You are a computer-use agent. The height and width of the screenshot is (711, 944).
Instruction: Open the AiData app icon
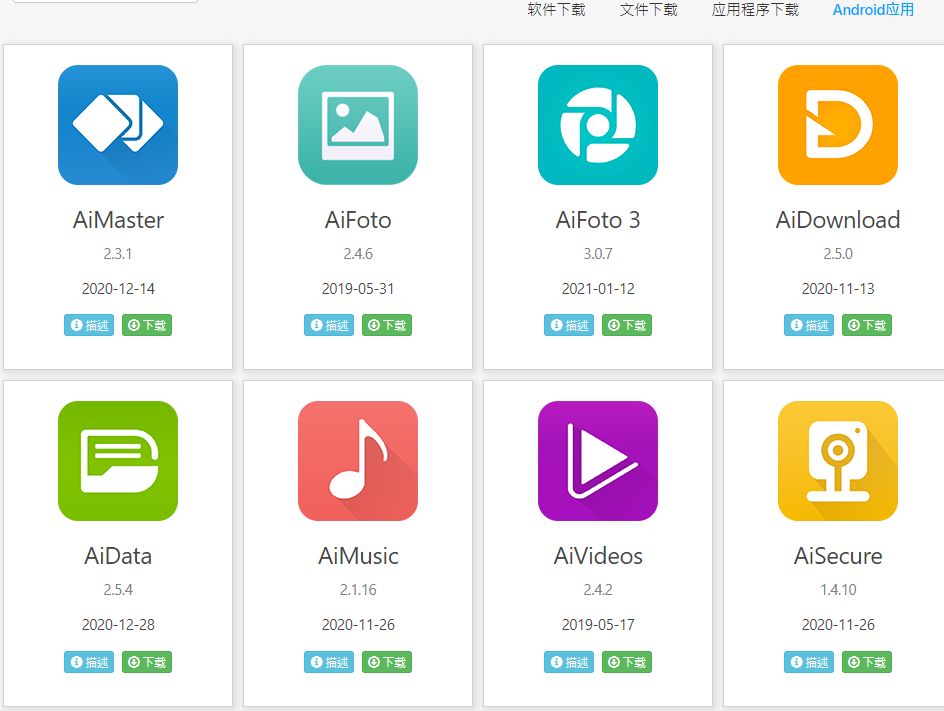[x=118, y=461]
